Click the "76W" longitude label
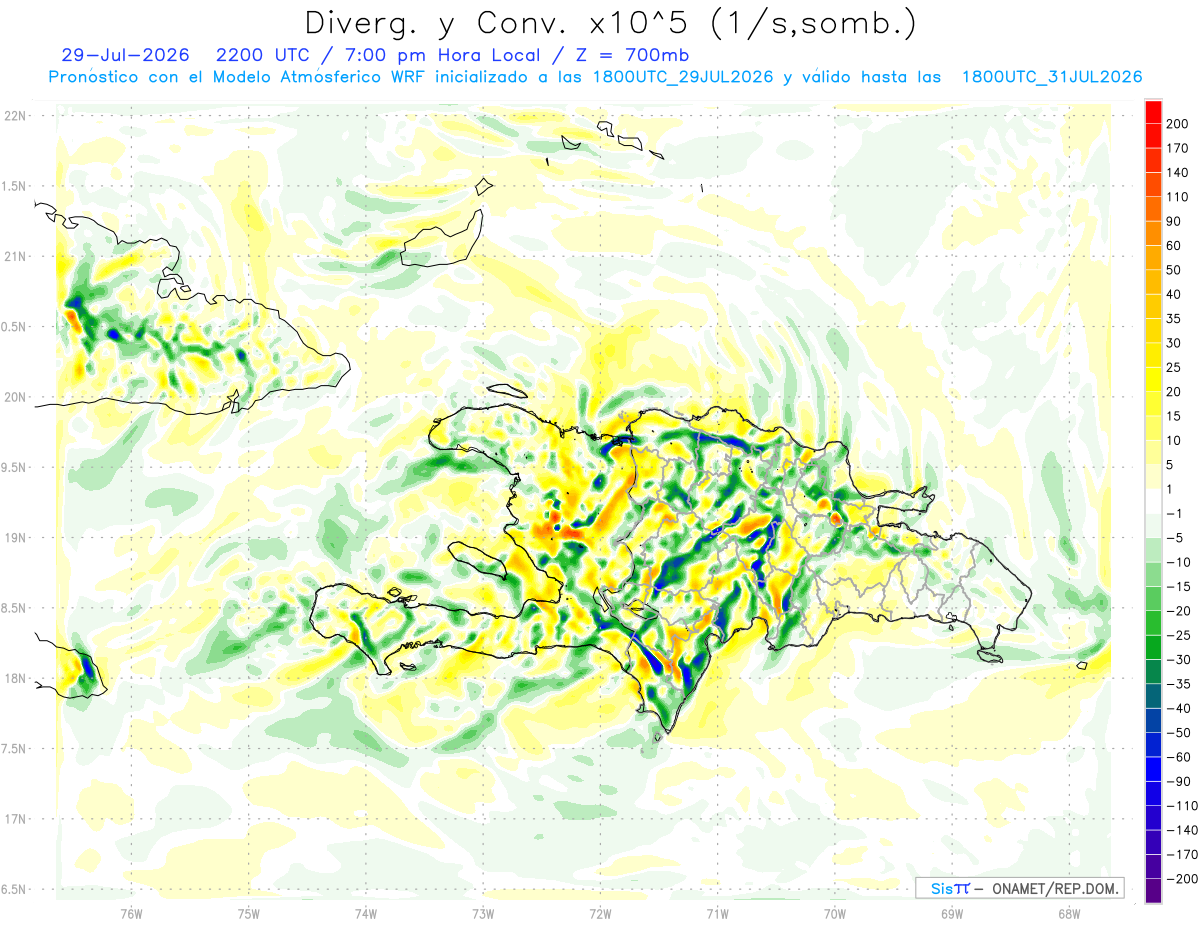This screenshot has width=1200, height=927. coord(131,913)
